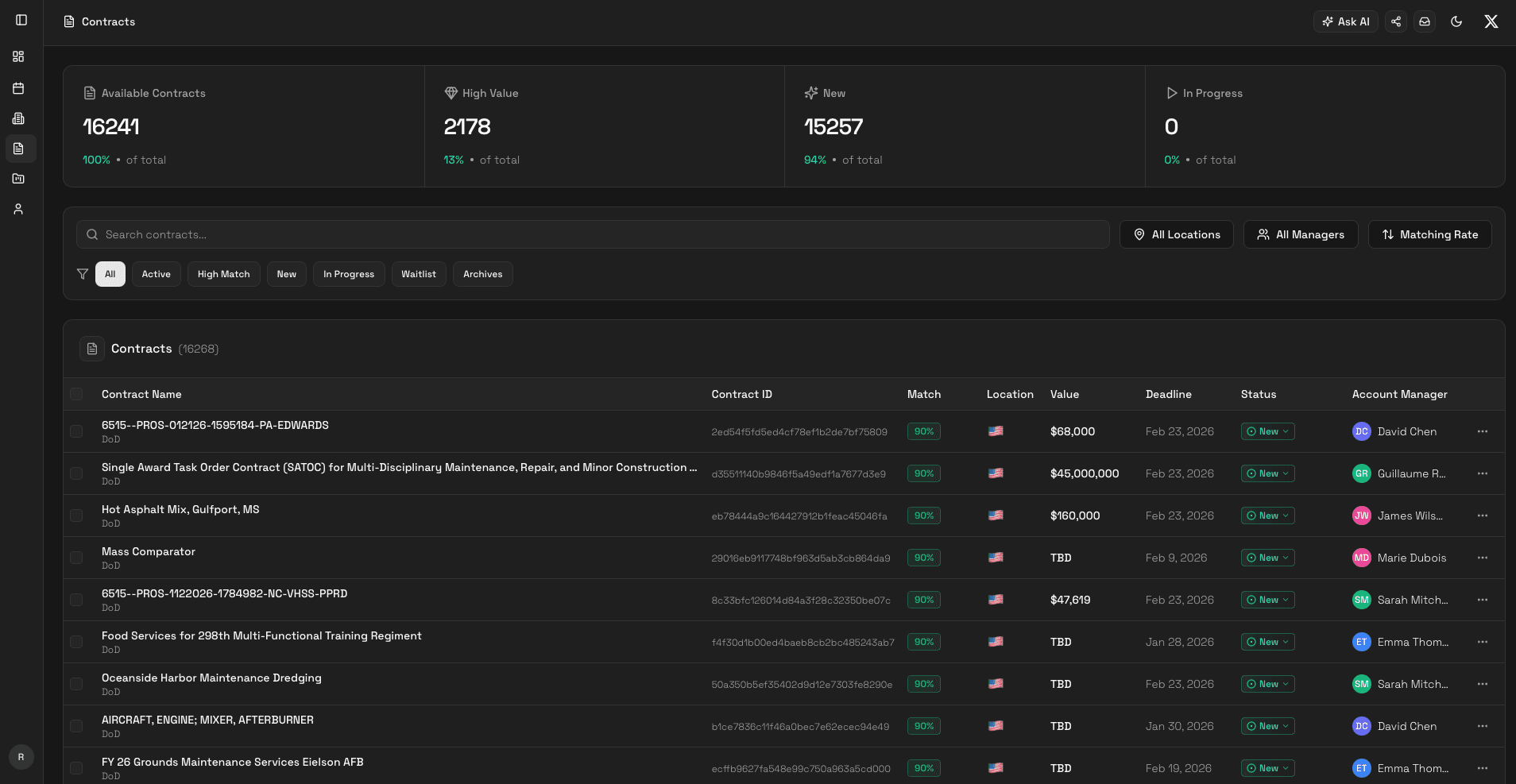The height and width of the screenshot is (784, 1516).
Task: Check the select-all checkbox in the table header
Action: pos(77,394)
